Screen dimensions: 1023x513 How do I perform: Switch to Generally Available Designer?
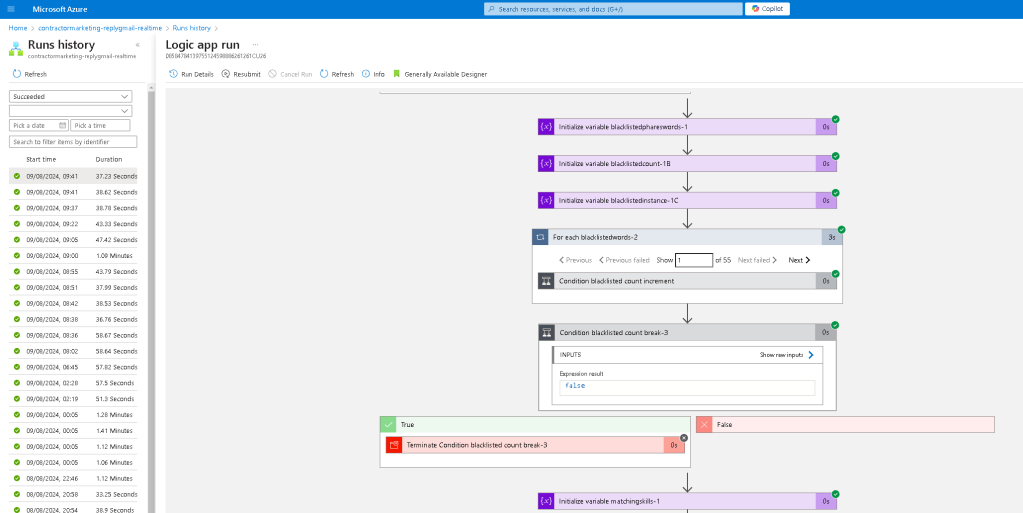tap(440, 74)
